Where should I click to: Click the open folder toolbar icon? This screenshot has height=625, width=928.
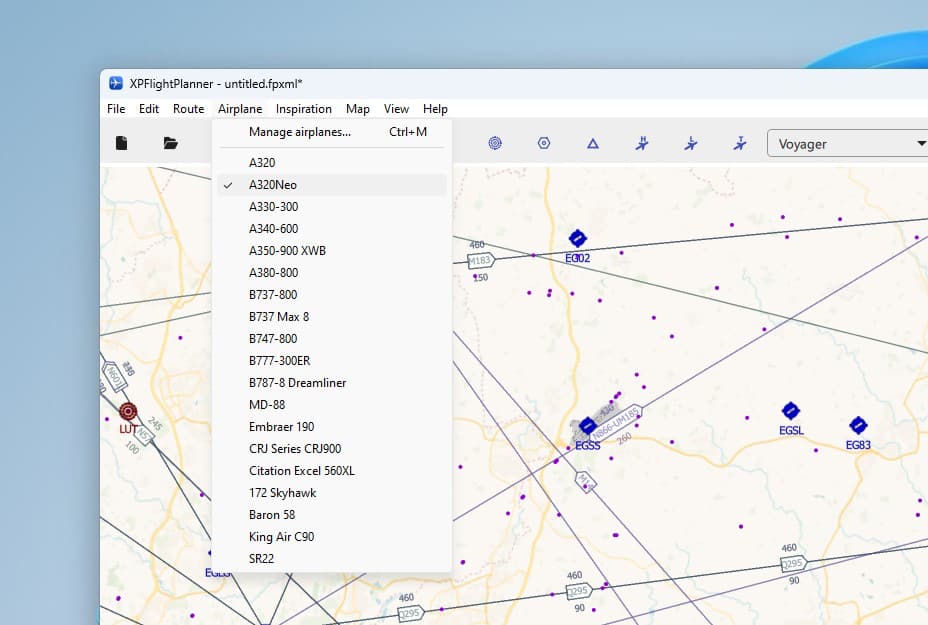tap(170, 143)
